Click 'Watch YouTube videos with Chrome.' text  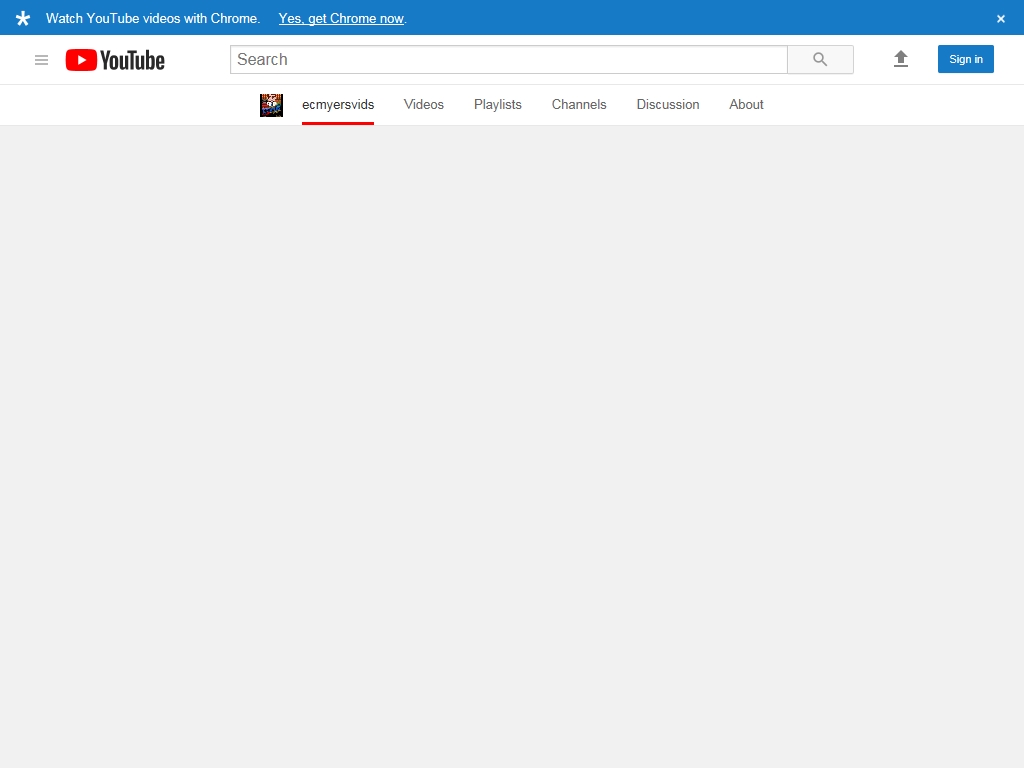(x=153, y=18)
